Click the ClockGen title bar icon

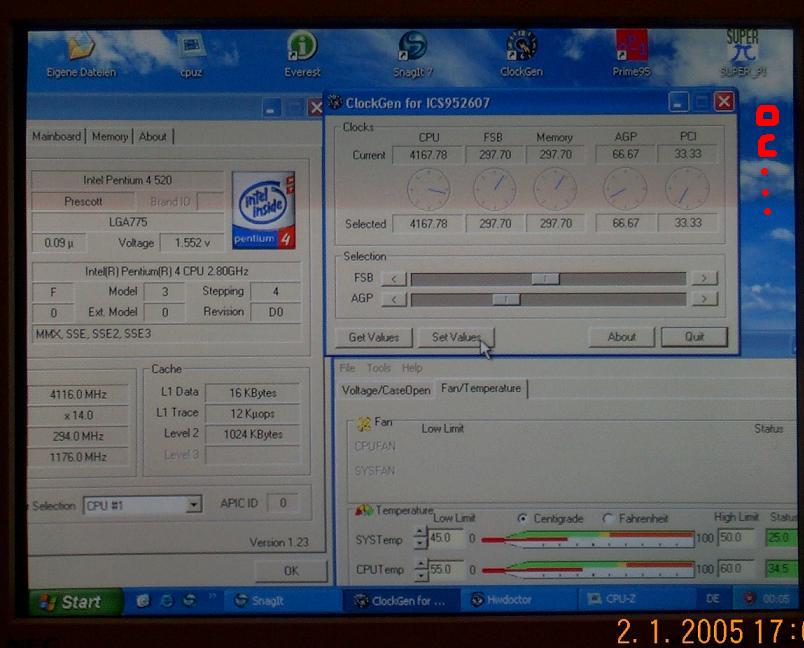(x=335, y=102)
